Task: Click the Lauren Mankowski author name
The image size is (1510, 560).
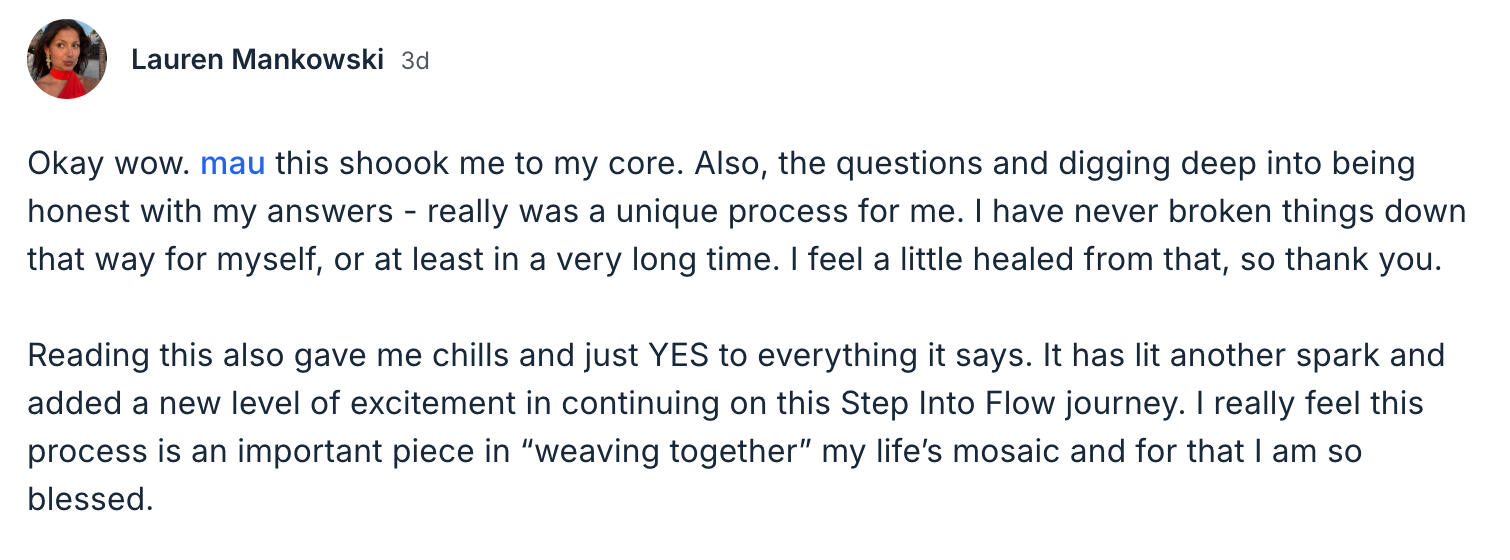Action: click(x=257, y=60)
